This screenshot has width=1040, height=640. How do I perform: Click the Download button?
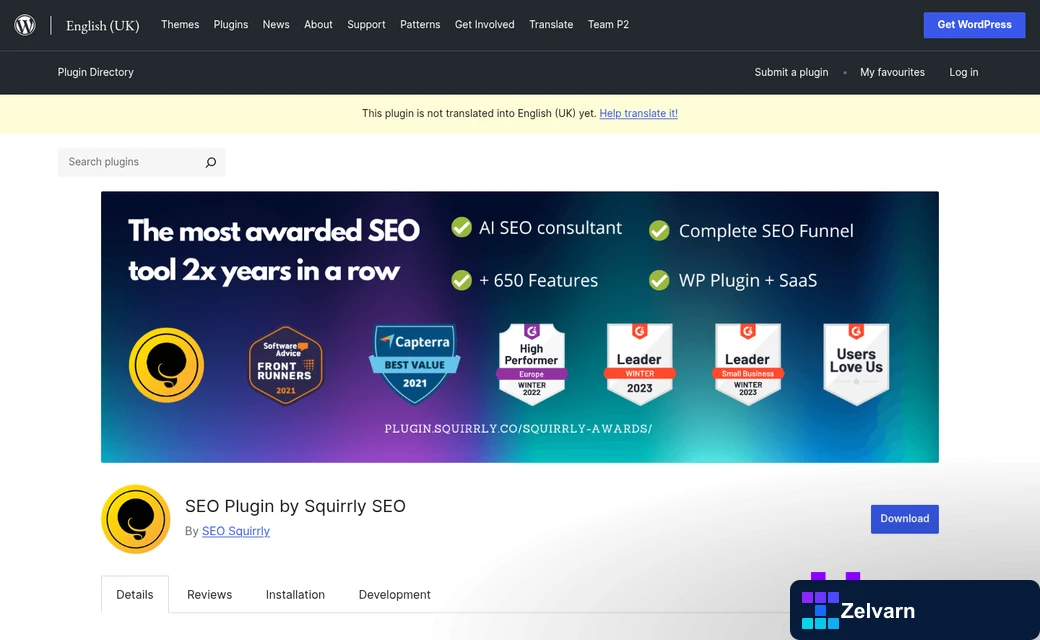[x=905, y=519]
